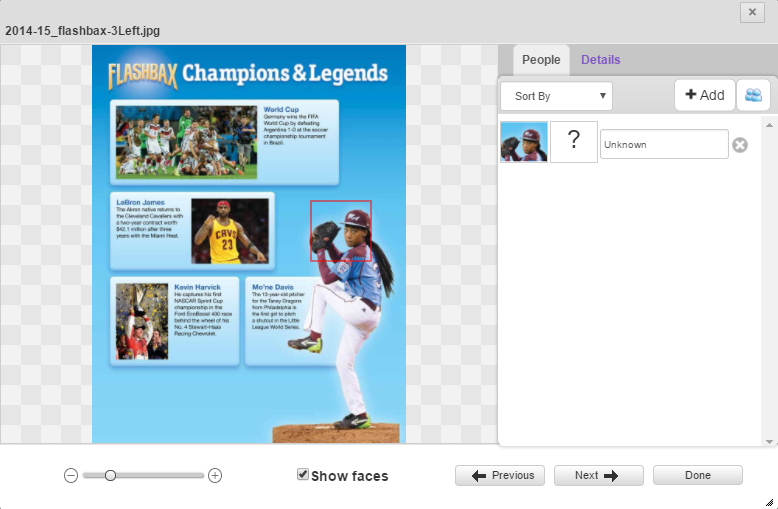
Task: Click the Mo'ne Davis heading text
Action: click(272, 287)
